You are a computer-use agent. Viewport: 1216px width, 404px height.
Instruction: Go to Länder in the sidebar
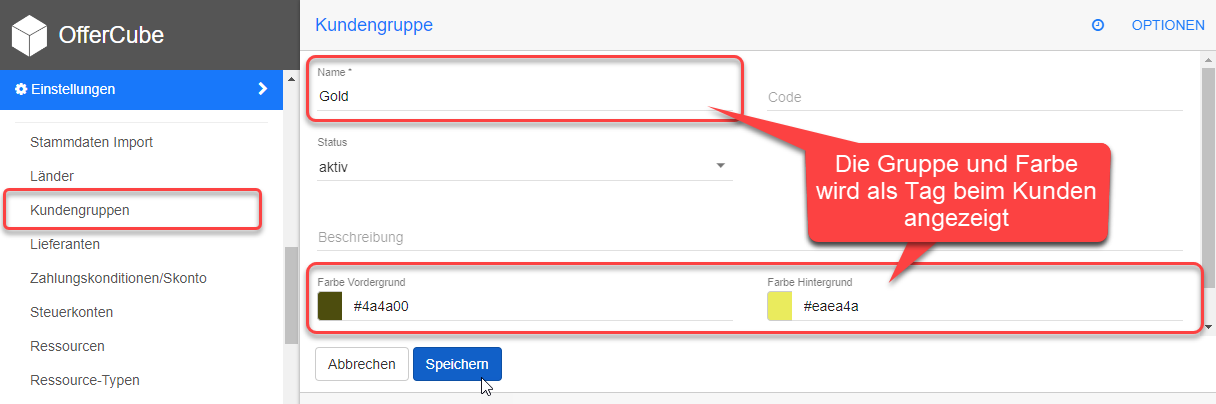click(x=52, y=176)
